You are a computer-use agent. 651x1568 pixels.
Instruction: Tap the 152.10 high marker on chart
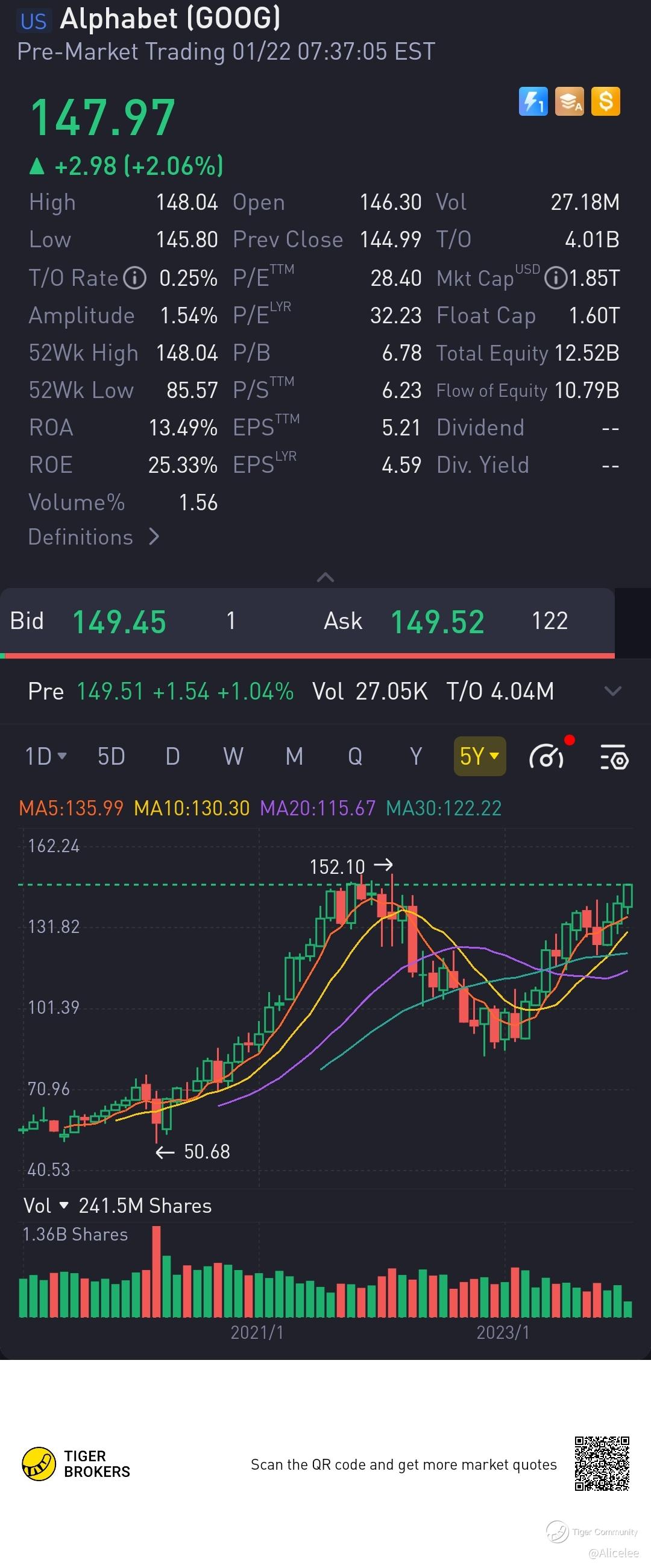pyautogui.click(x=351, y=866)
